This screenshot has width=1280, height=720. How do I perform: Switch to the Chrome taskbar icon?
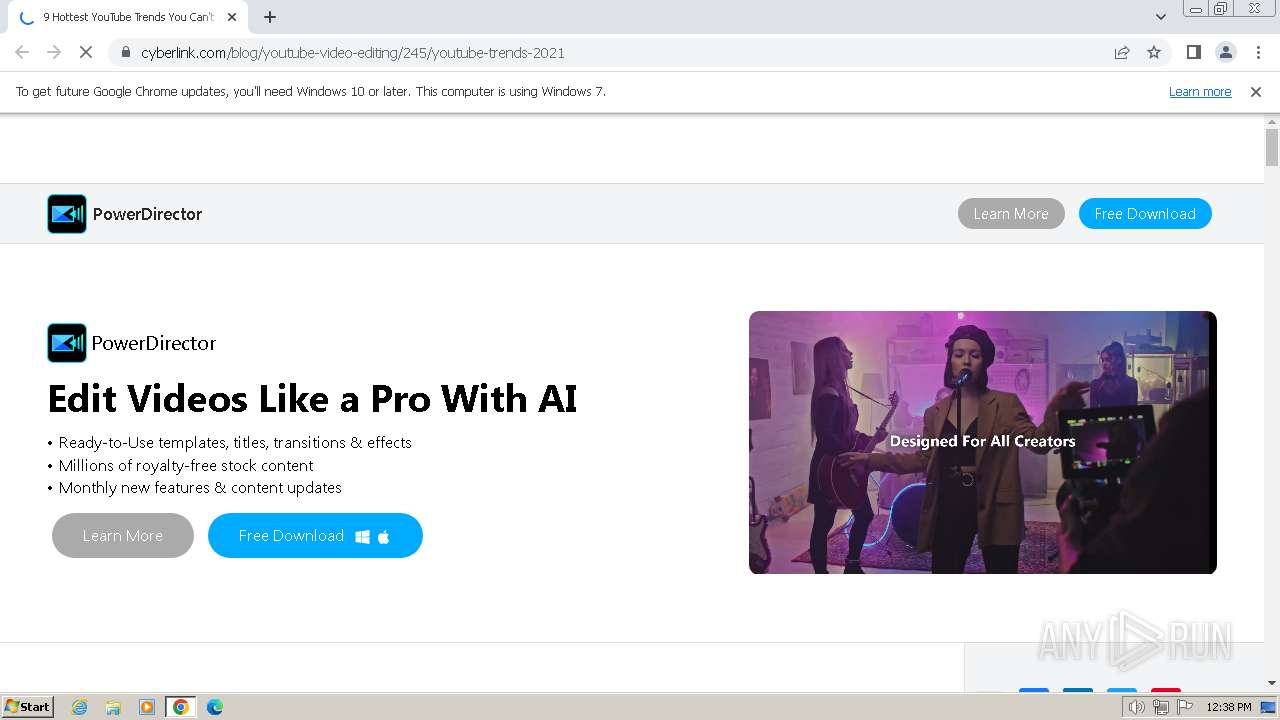[181, 707]
